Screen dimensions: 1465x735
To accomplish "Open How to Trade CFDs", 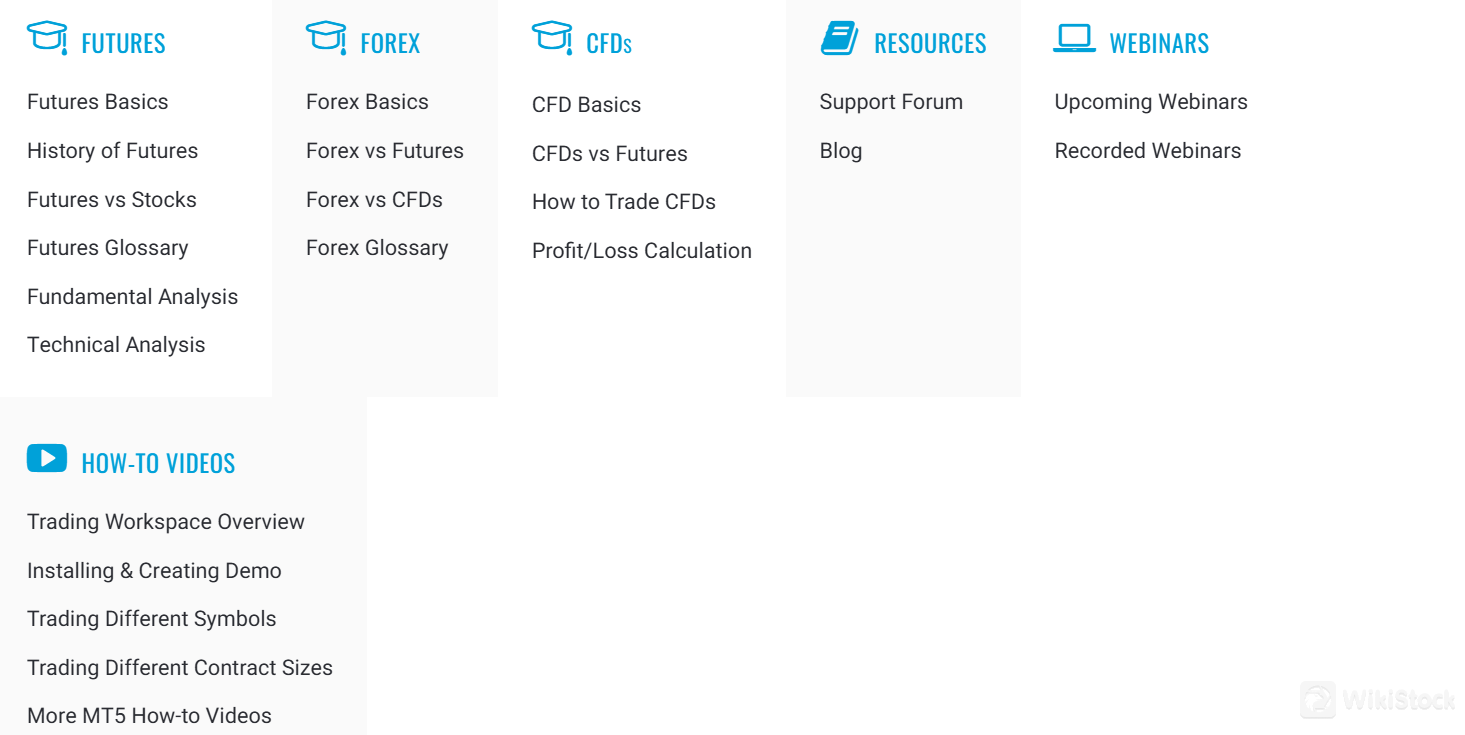I will [624, 202].
